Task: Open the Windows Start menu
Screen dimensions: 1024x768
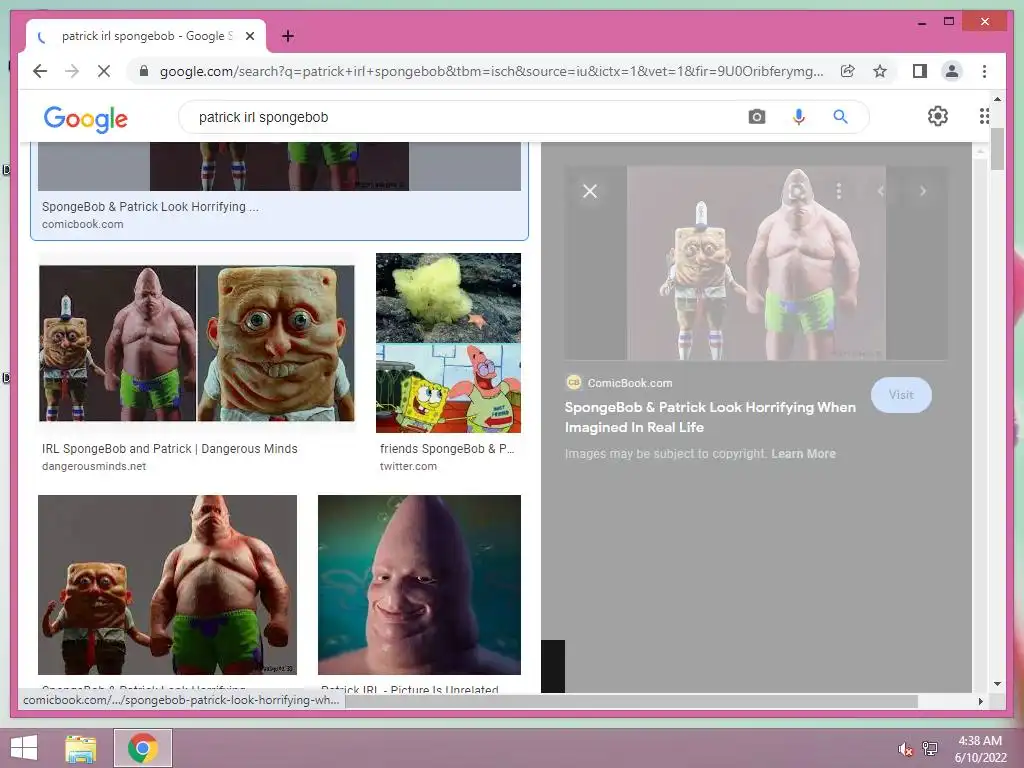Action: pos(24,748)
